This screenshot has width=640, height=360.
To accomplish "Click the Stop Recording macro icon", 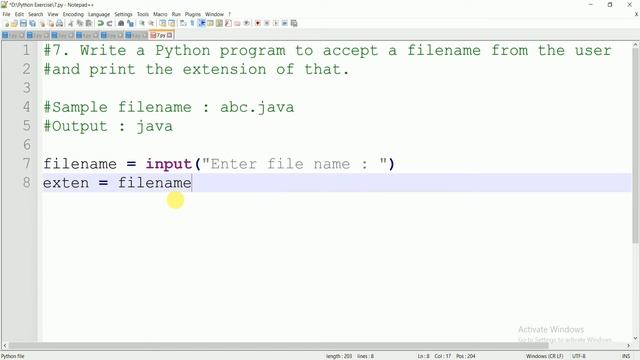I will (267, 23).
